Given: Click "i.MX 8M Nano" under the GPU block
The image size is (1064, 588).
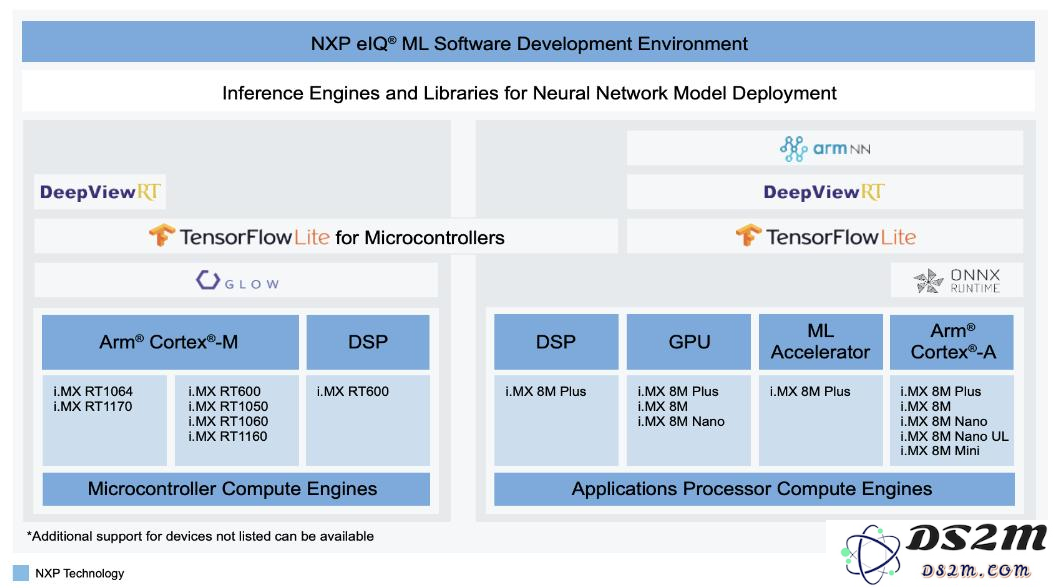Looking at the screenshot, I should (x=681, y=421).
